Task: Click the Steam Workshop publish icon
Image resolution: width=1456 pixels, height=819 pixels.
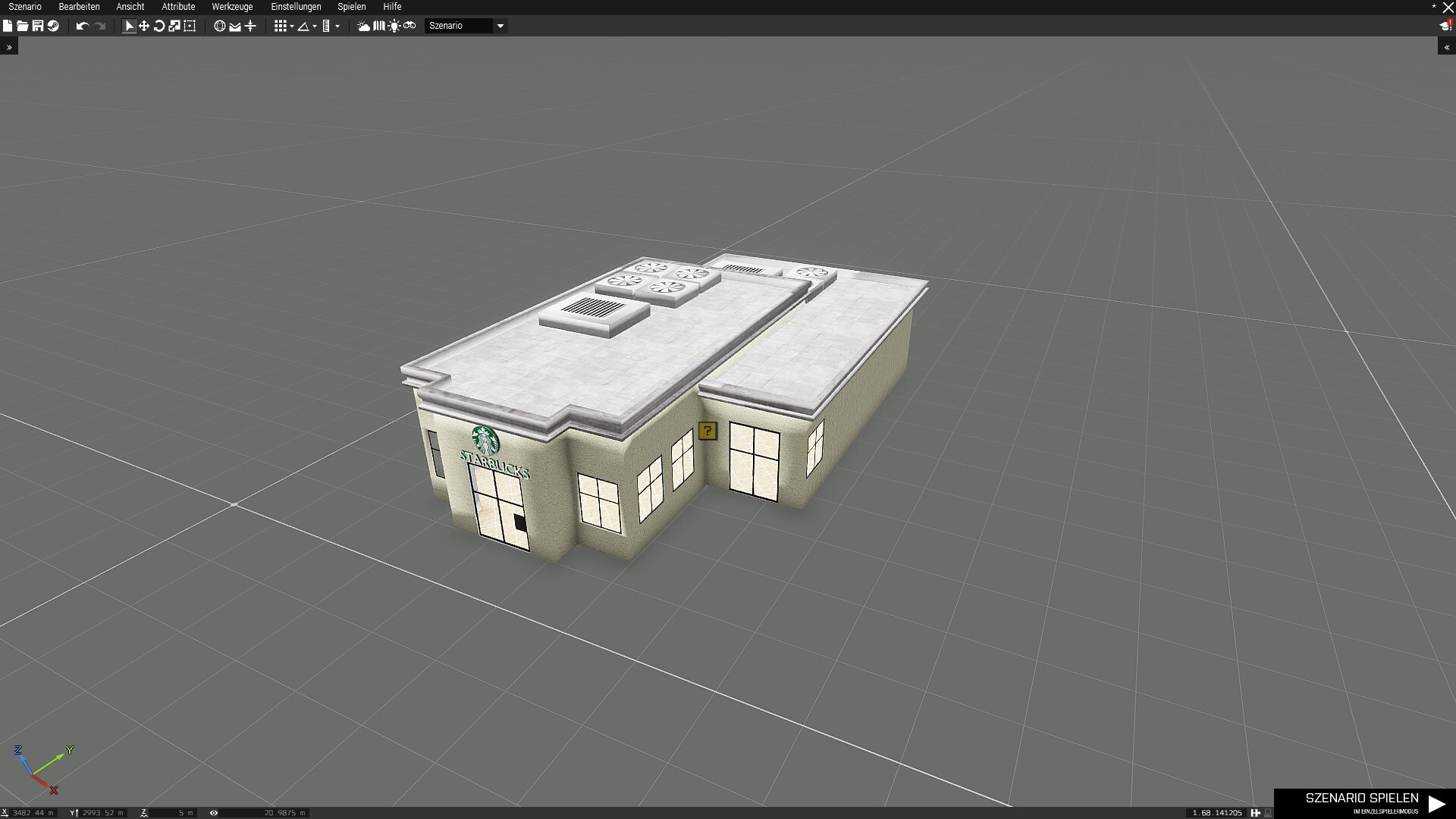Action: 53,26
